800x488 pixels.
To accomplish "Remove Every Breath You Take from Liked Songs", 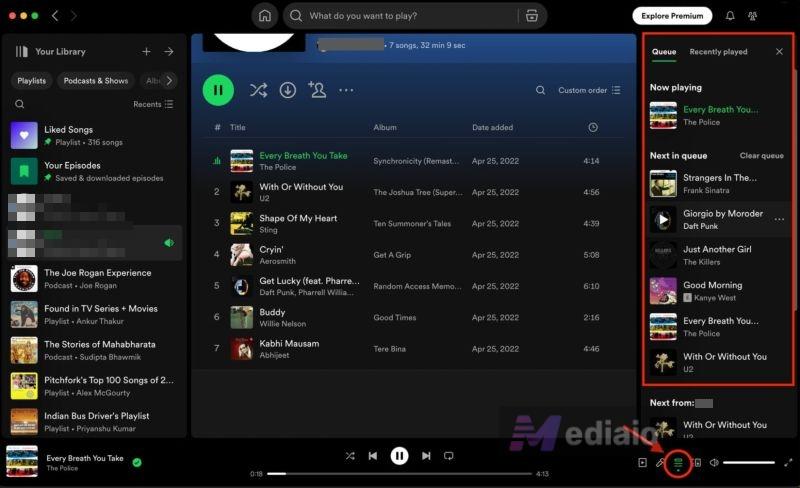I will pyautogui.click(x=137, y=462).
